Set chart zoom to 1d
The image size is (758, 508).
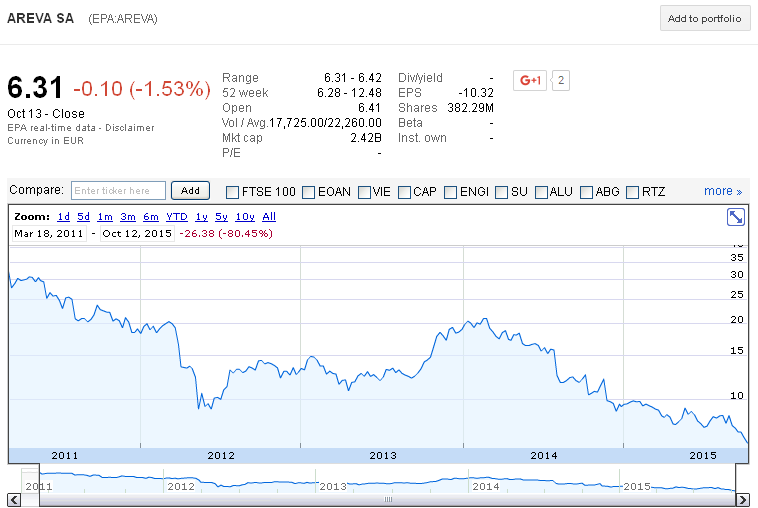[x=63, y=217]
